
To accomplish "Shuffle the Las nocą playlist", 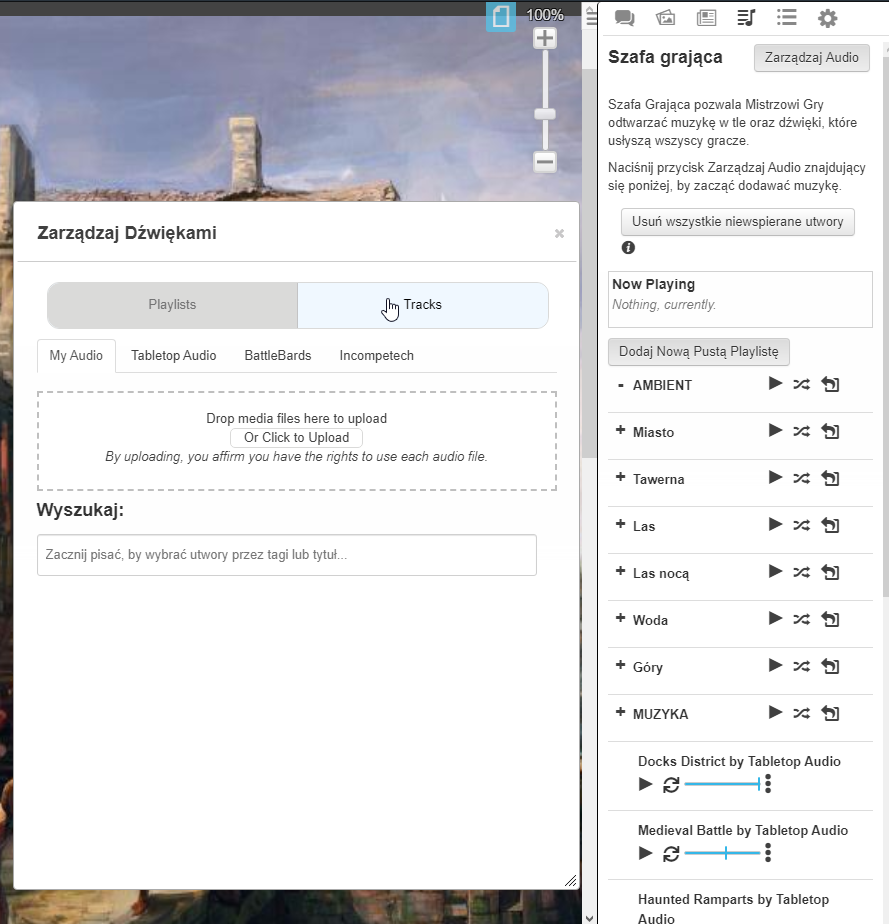I will point(801,572).
